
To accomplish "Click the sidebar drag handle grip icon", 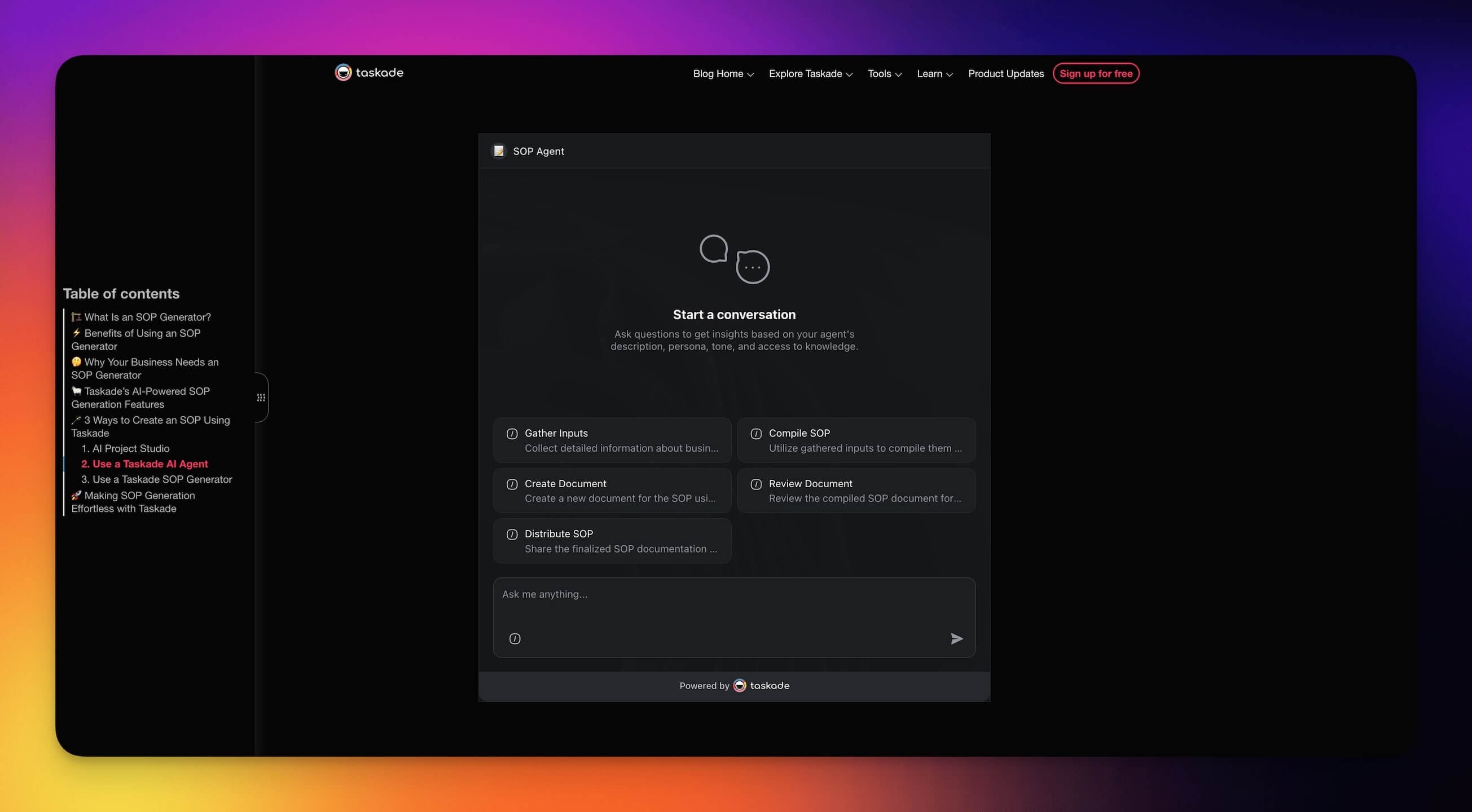I will pyautogui.click(x=261, y=398).
